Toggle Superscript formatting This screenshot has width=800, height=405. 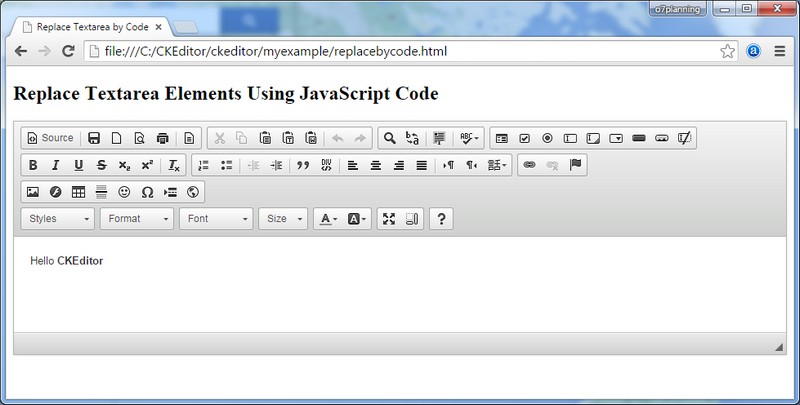147,165
